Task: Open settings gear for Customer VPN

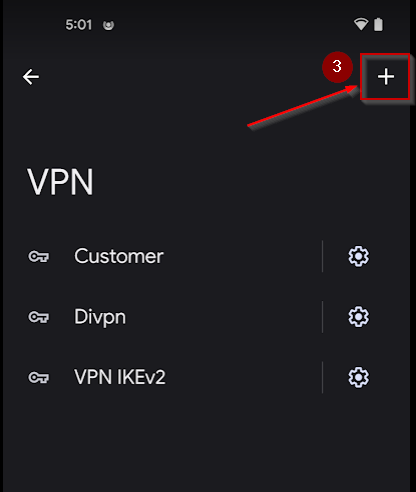Action: (x=358, y=256)
